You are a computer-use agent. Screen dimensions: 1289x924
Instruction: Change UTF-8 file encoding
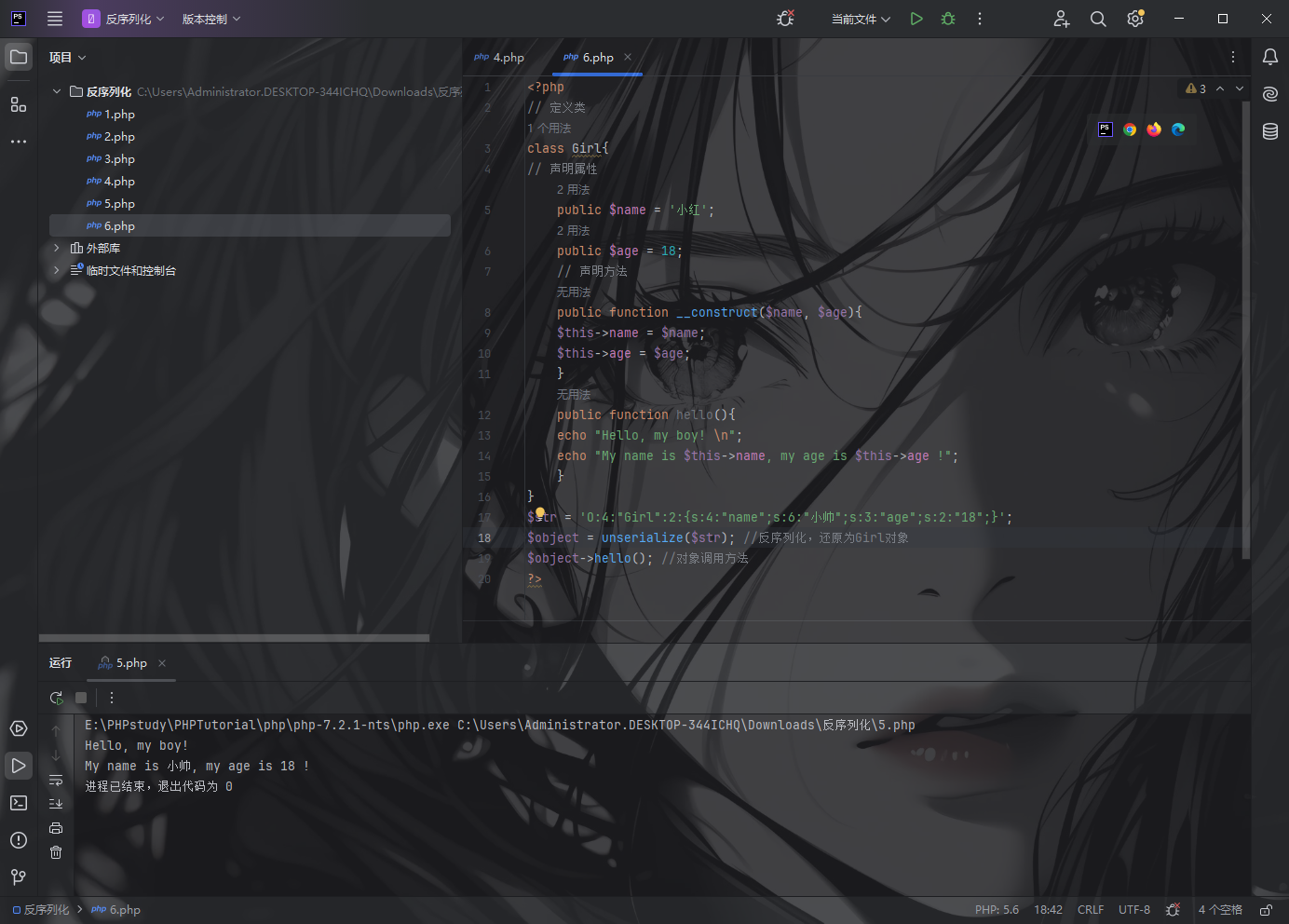coord(1134,910)
